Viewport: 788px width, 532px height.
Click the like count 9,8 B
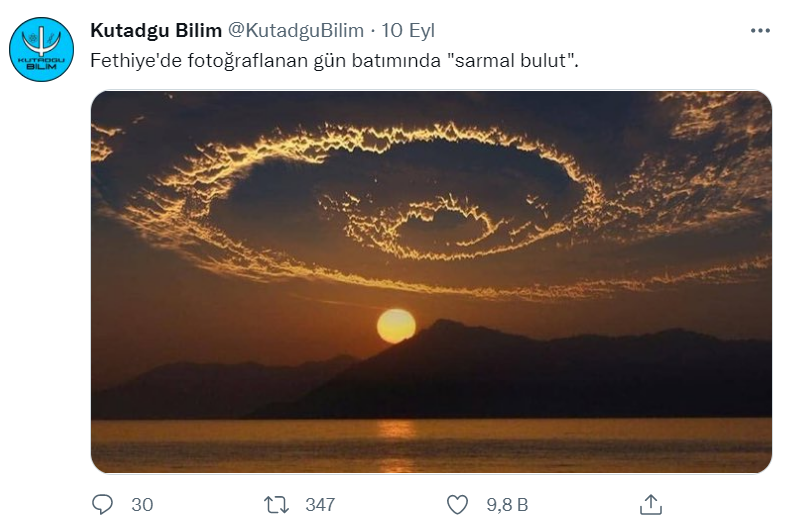click(x=507, y=504)
